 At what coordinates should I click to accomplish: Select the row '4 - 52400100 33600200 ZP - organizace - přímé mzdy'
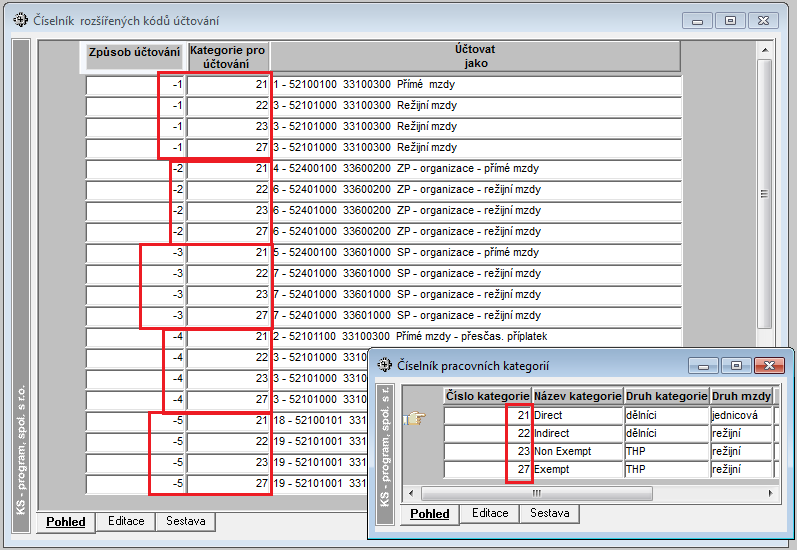click(476, 169)
